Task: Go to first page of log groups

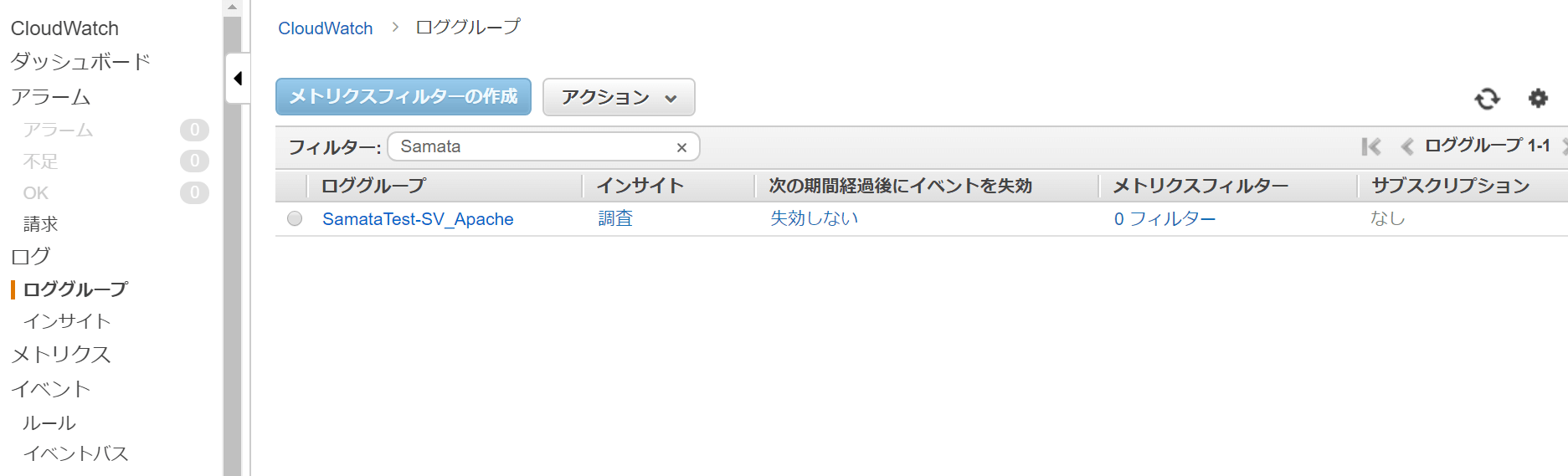Action: tap(1370, 146)
